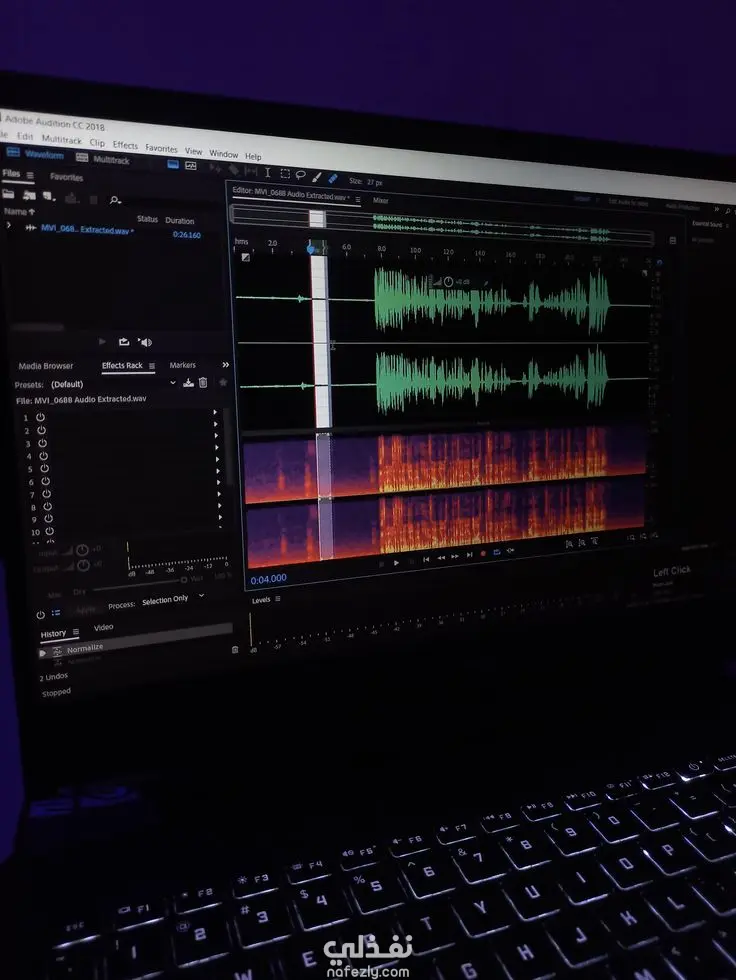Click the Skip Selection transport icon
Image resolution: width=736 pixels, height=980 pixels.
(x=510, y=551)
